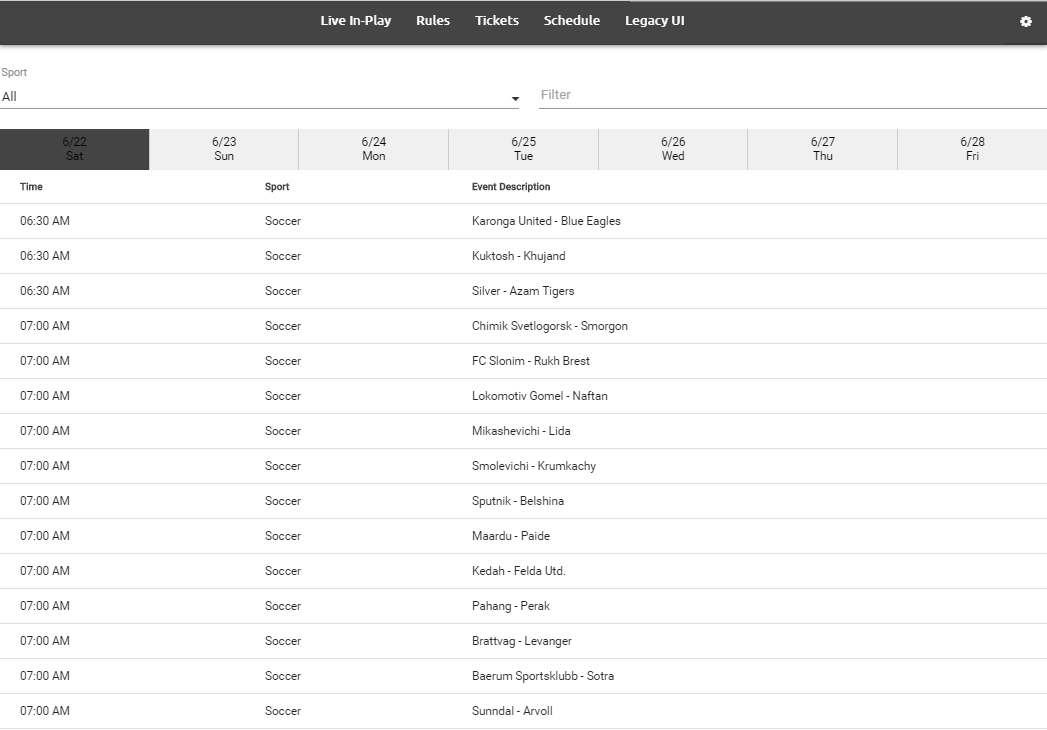Open the Rules page
This screenshot has width=1047, height=730.
(x=433, y=21)
